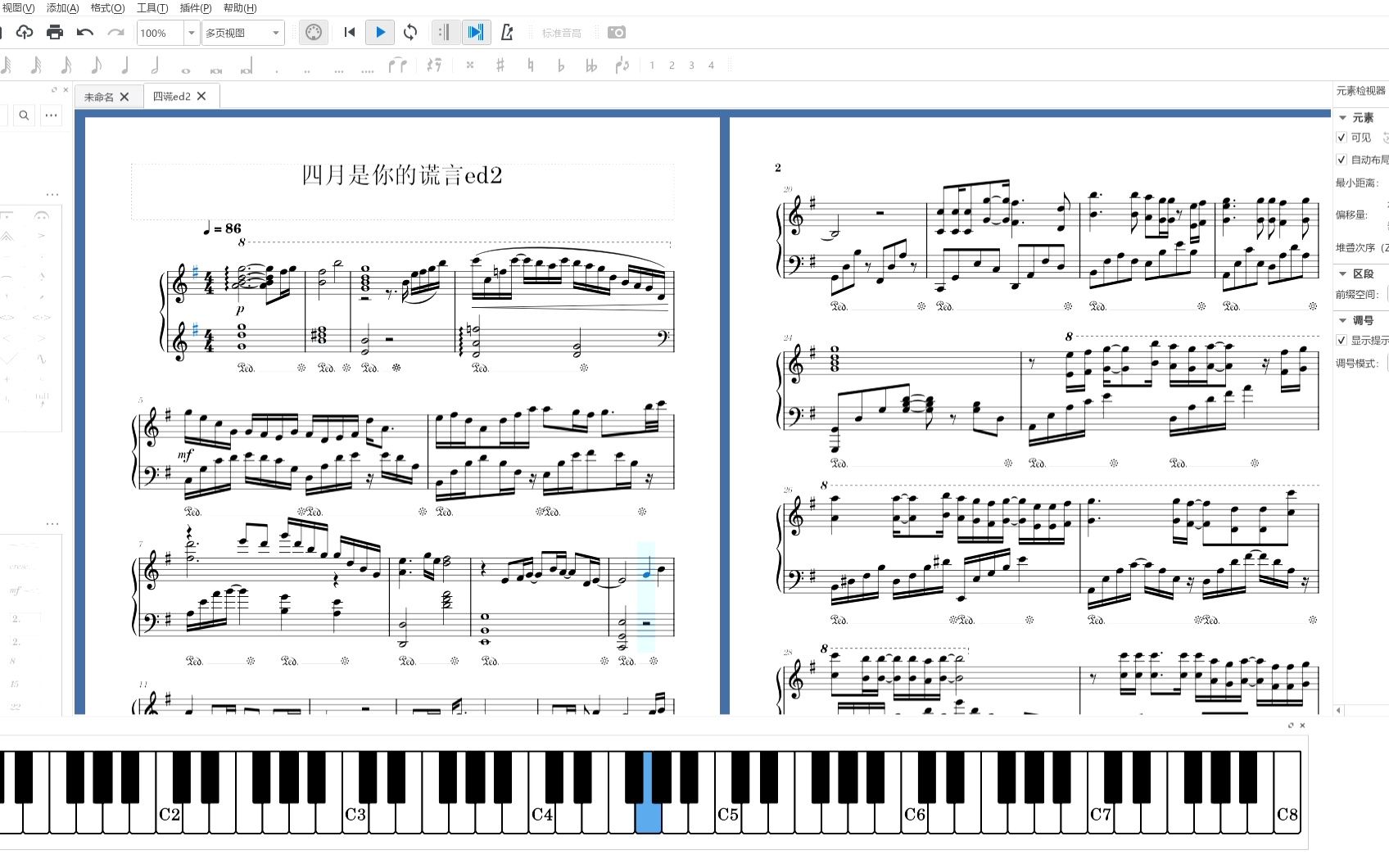The image size is (1389, 868).
Task: Open the 插件(P) menu
Action: tap(196, 8)
